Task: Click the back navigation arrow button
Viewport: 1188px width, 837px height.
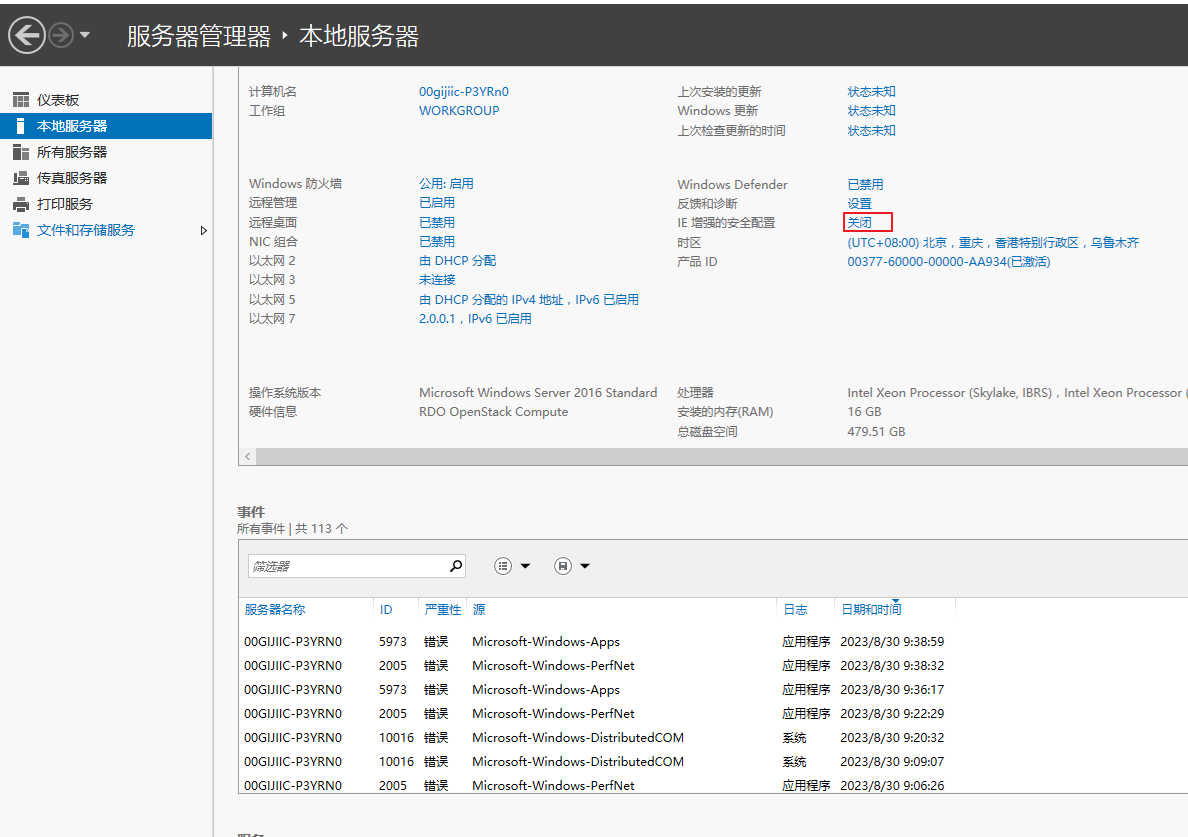Action: [x=27, y=36]
